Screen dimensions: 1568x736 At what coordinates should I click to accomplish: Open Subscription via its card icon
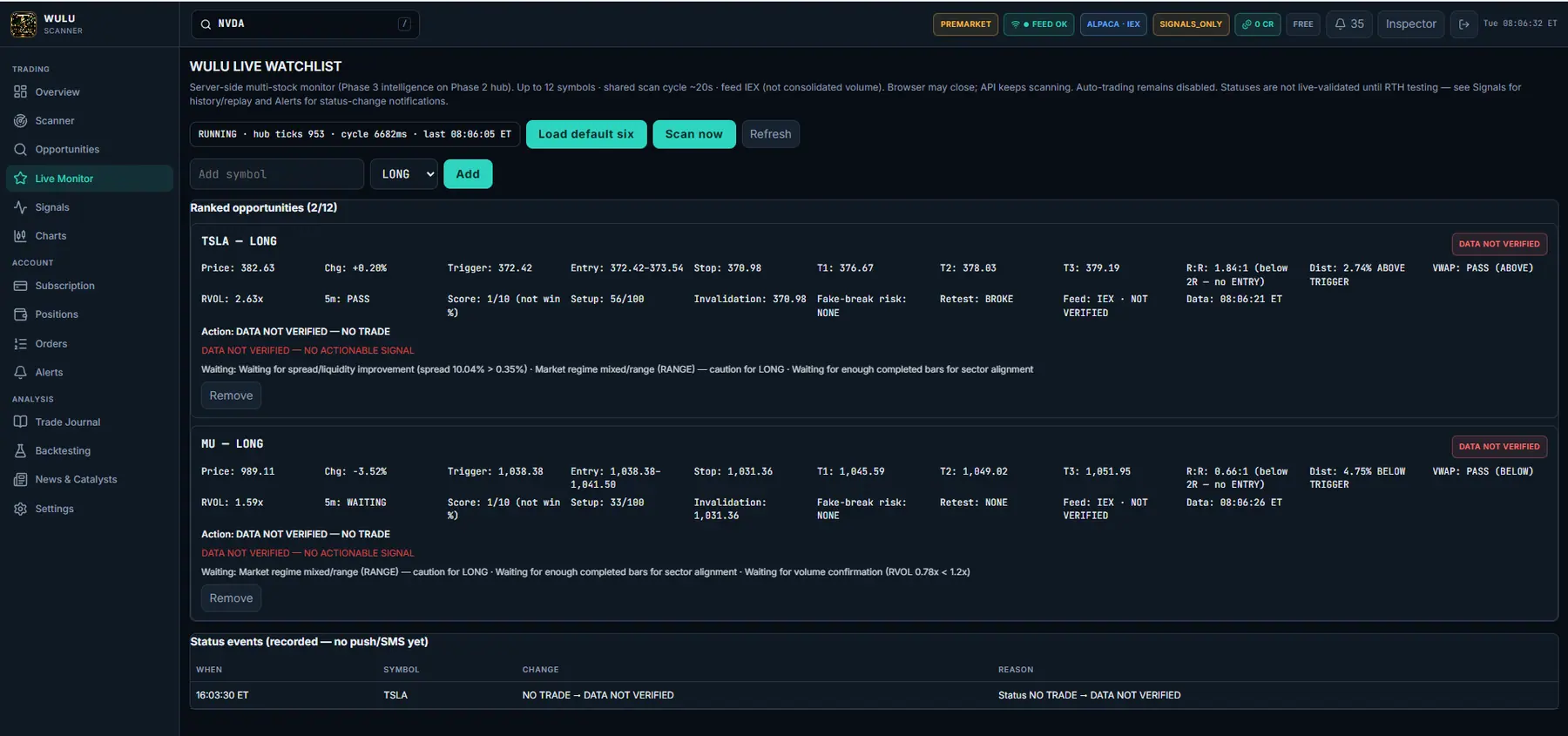point(21,286)
